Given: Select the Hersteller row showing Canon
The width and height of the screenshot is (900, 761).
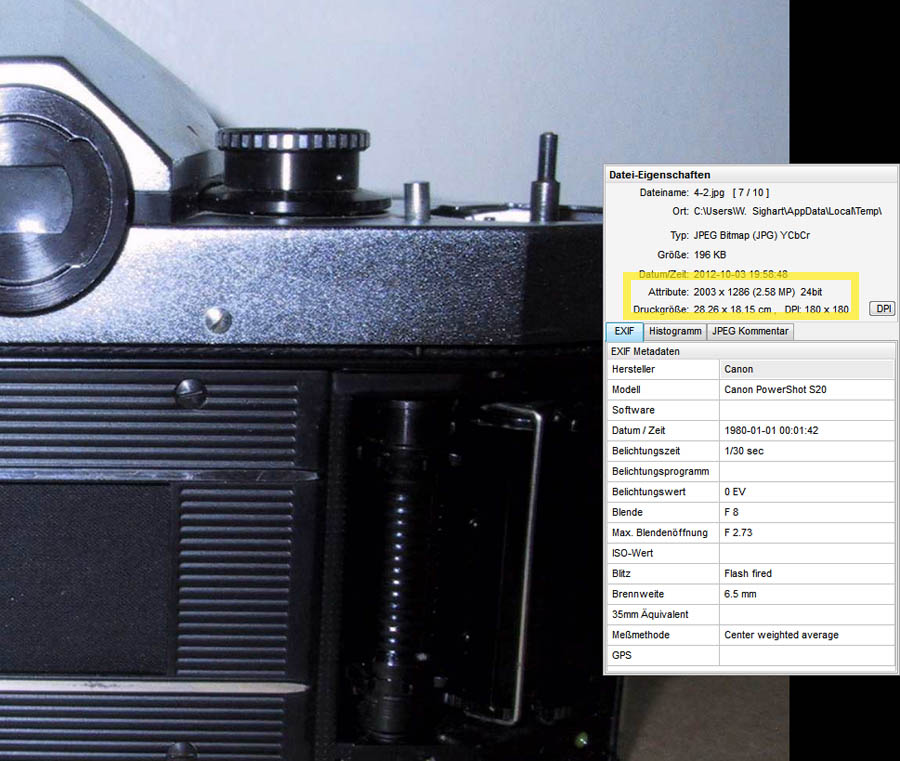Looking at the screenshot, I should point(750,369).
